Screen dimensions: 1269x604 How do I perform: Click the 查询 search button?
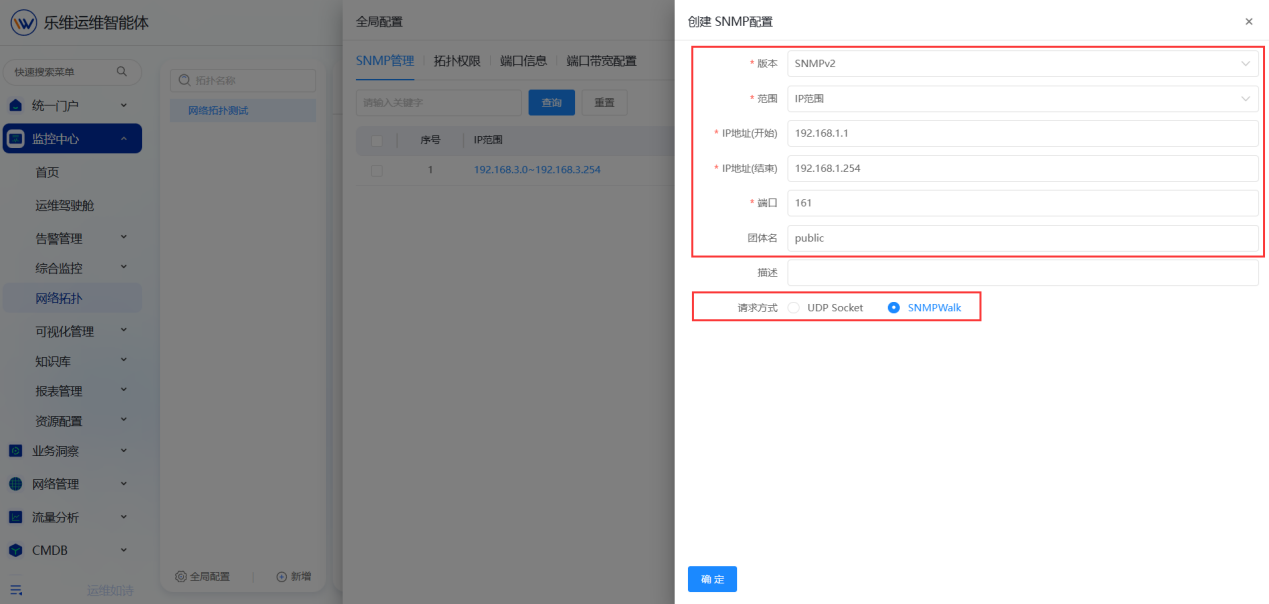552,102
